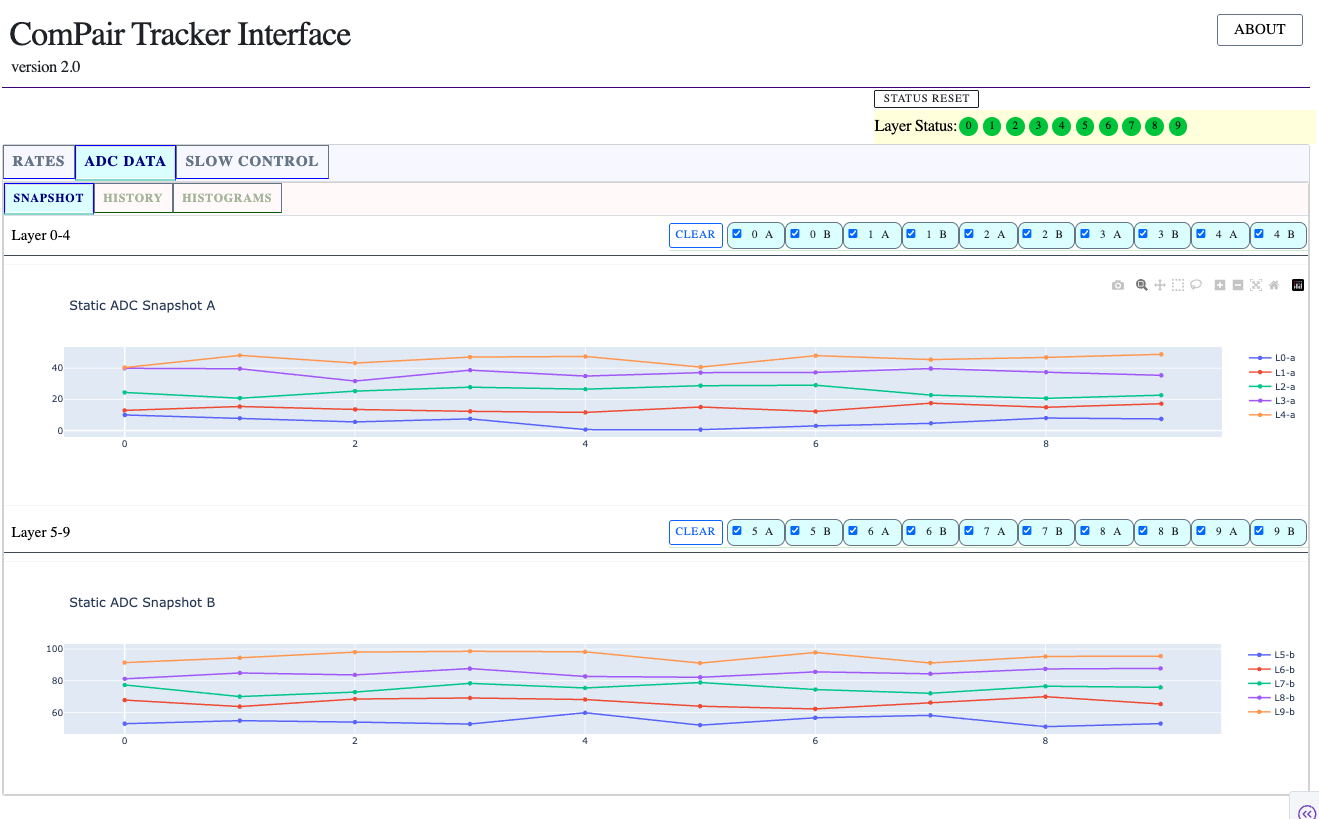Choose the Box Select tool
This screenshot has height=819, width=1319.
click(1178, 286)
